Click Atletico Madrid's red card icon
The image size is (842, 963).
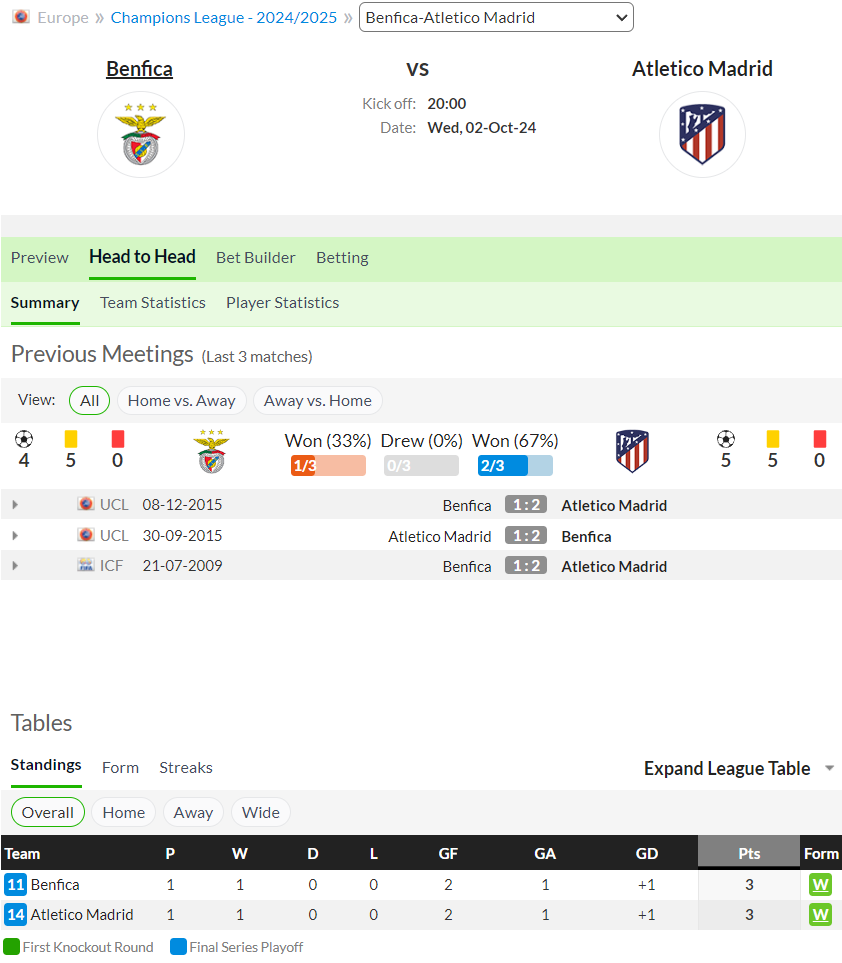pos(819,439)
